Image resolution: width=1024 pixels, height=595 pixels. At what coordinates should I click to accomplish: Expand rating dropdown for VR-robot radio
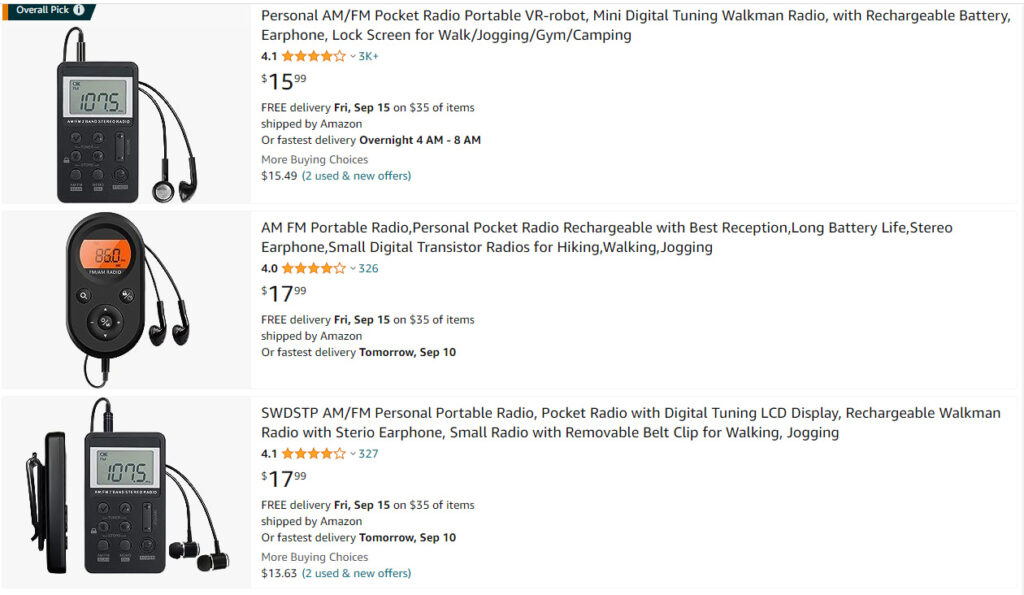[353, 56]
